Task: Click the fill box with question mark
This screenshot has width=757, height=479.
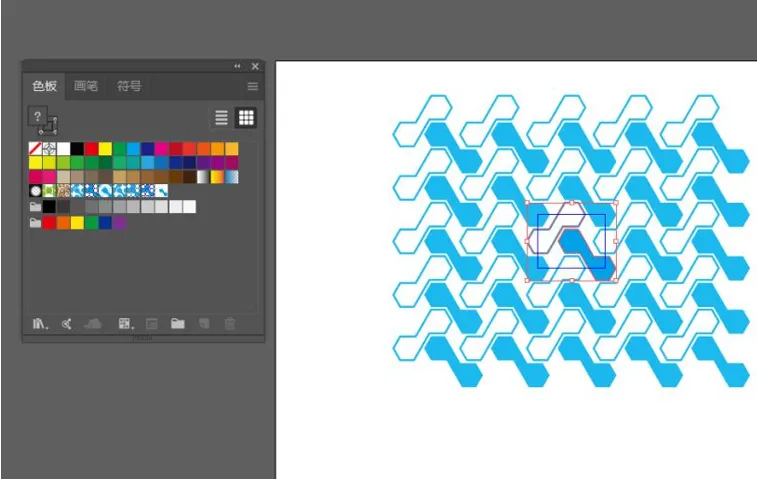Action: coord(37,116)
